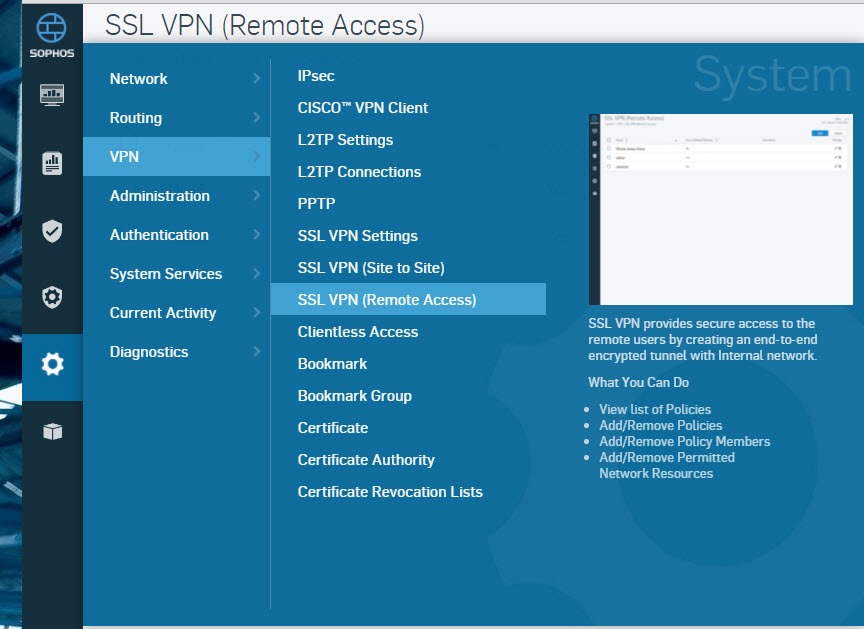Open Clientless Access
The width and height of the screenshot is (864, 629).
coord(358,332)
